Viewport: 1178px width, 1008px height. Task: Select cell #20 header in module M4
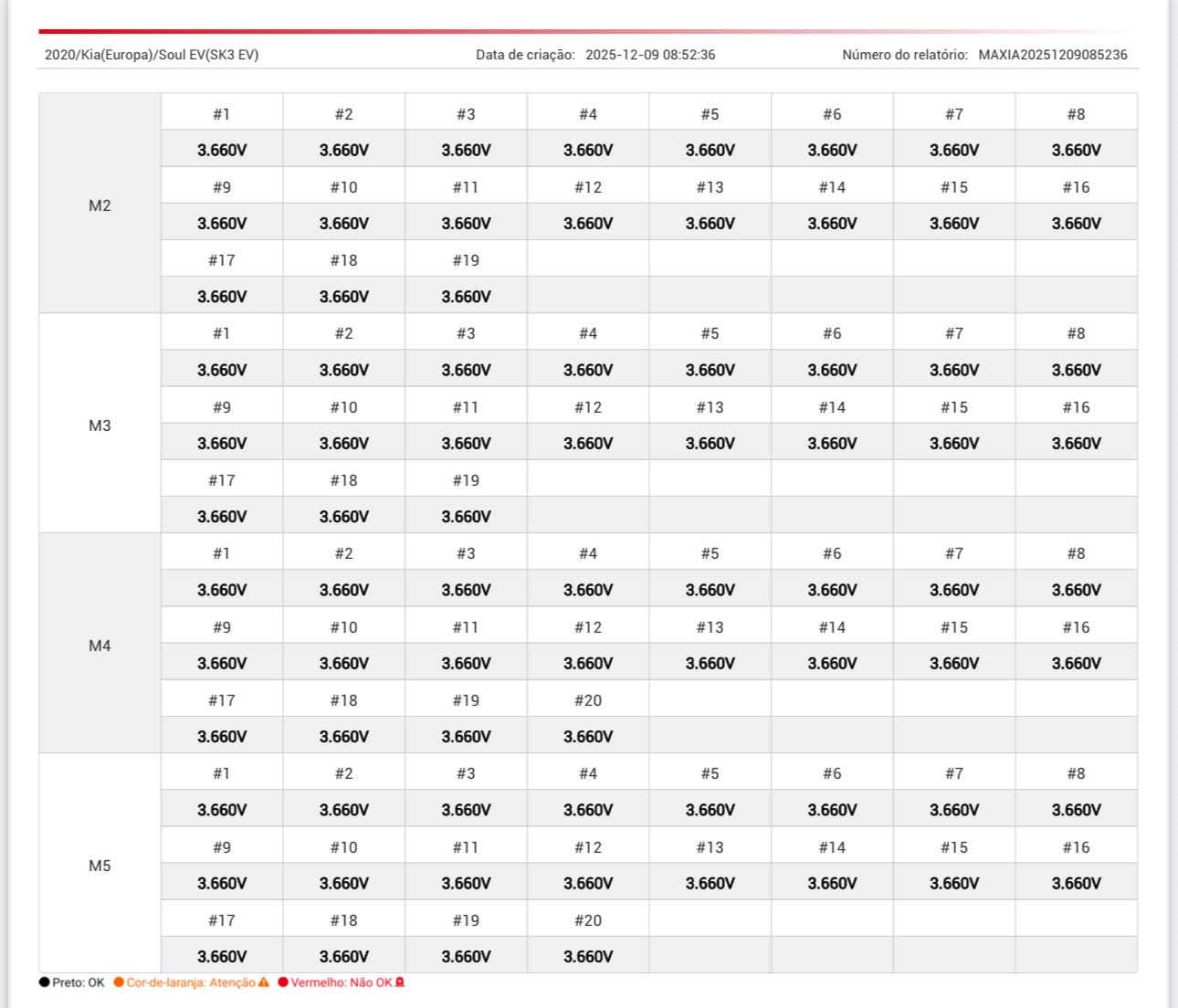pyautogui.click(x=588, y=700)
